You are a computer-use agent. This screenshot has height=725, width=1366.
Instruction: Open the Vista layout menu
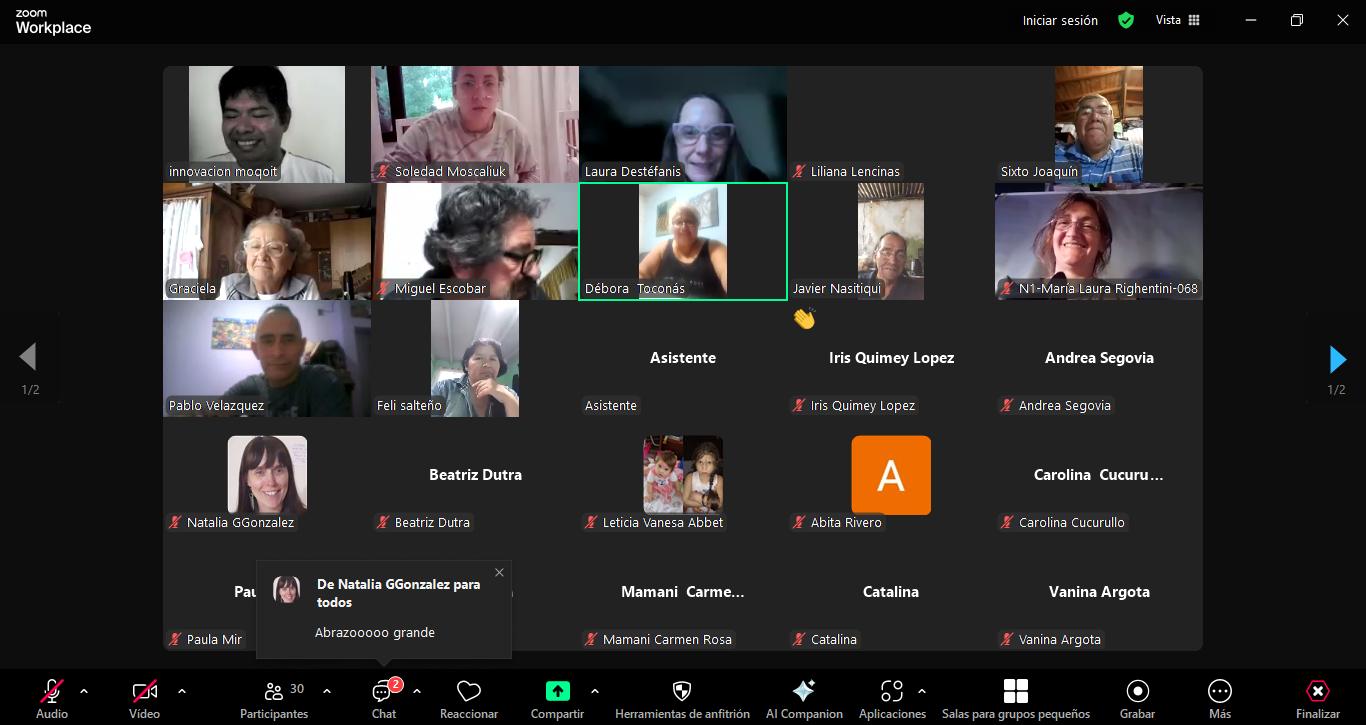click(1177, 20)
